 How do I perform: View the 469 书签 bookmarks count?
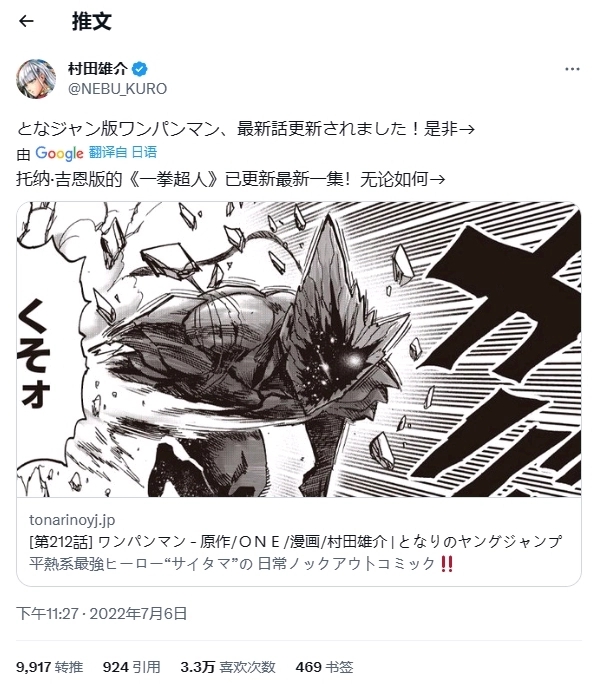coord(324,667)
